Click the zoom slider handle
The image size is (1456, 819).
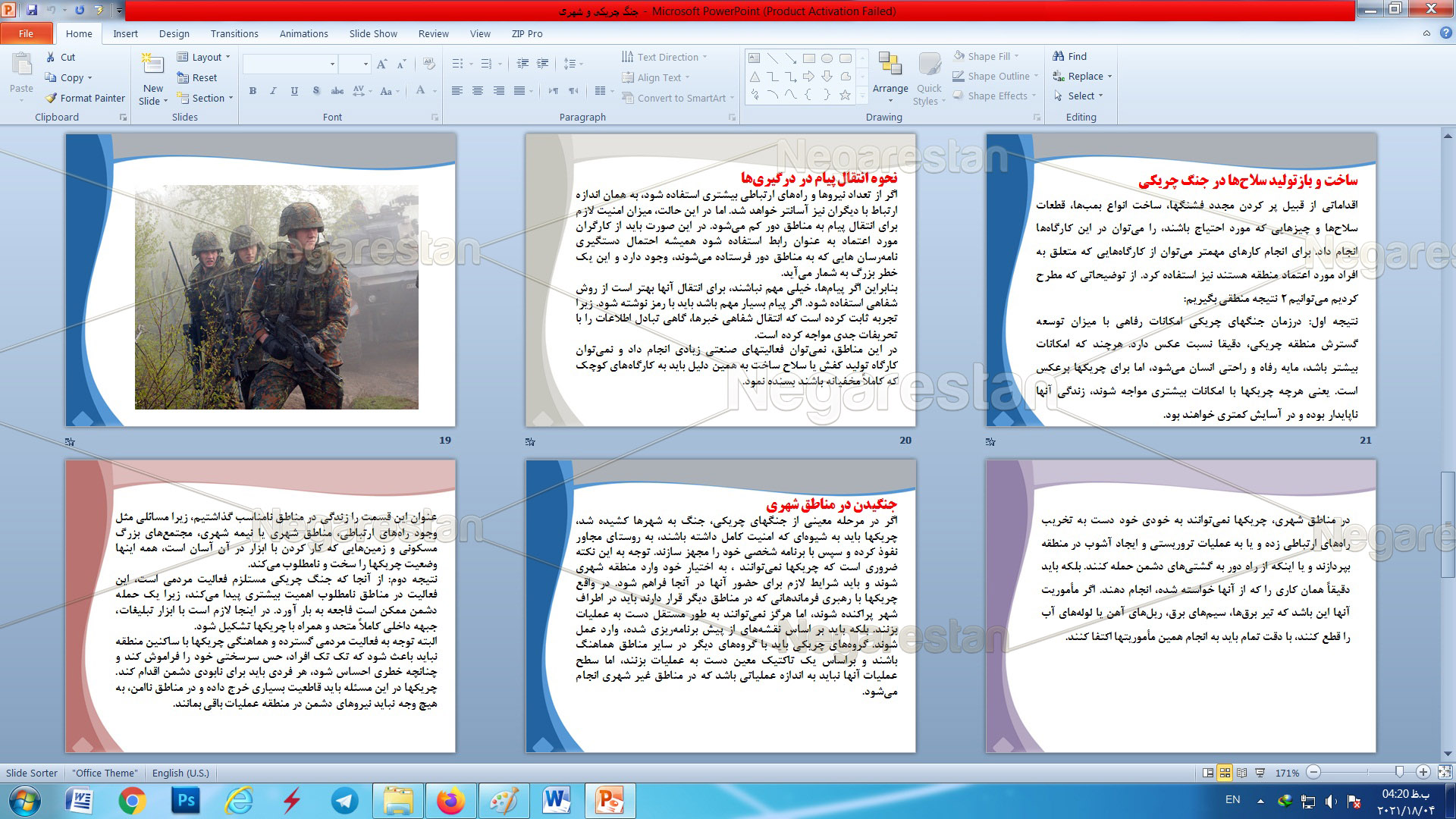click(1399, 772)
